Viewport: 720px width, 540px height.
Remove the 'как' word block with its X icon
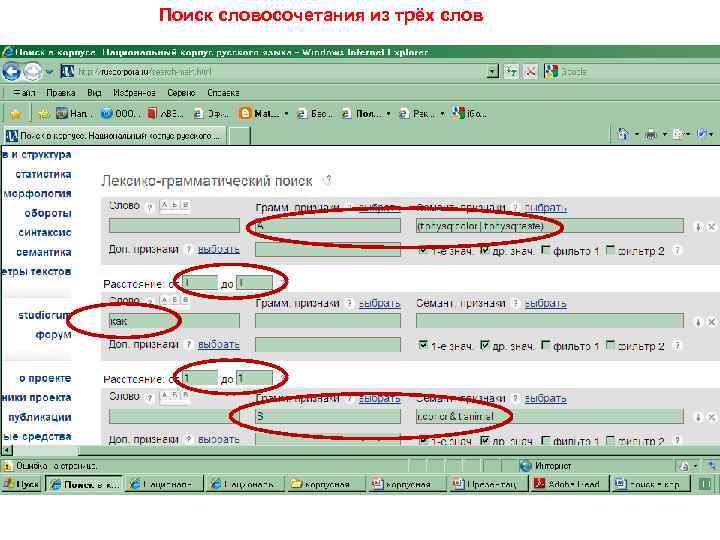[711, 322]
